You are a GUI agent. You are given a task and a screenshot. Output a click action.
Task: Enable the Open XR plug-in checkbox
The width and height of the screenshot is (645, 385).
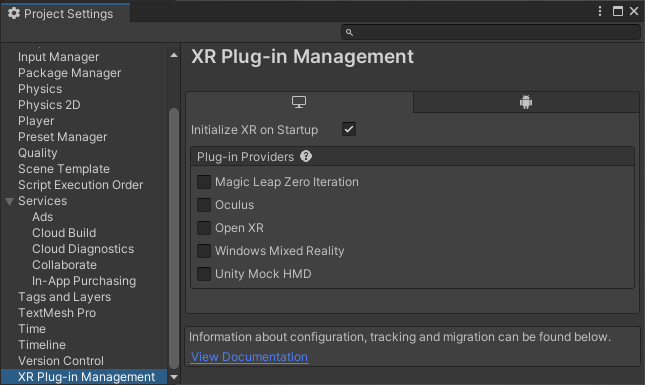click(204, 228)
